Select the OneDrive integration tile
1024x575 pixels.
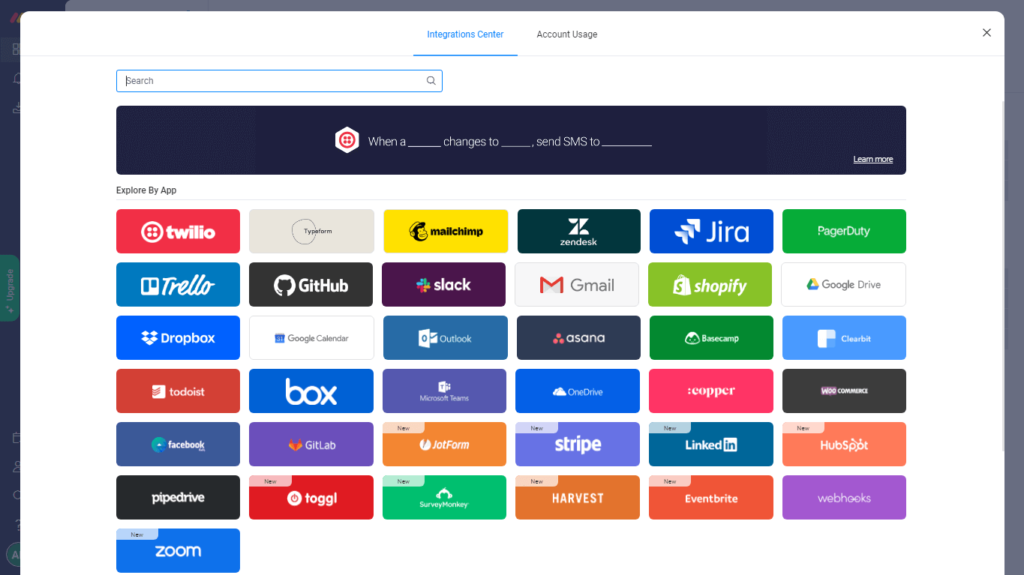[x=577, y=391]
